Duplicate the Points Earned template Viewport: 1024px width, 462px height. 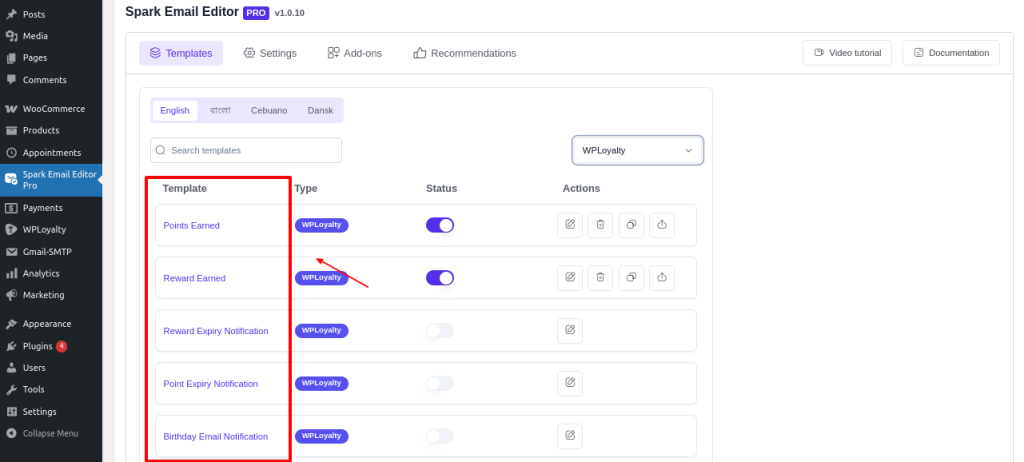631,225
